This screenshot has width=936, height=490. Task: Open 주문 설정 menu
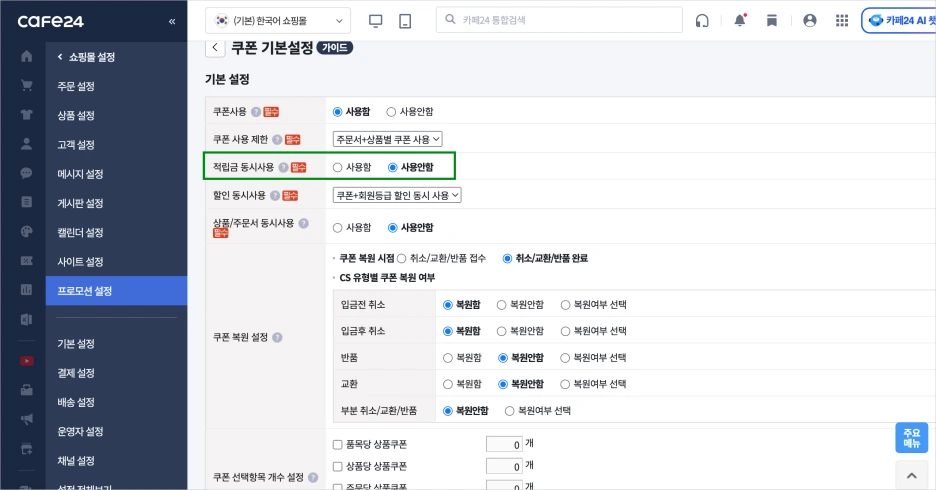[x=76, y=86]
